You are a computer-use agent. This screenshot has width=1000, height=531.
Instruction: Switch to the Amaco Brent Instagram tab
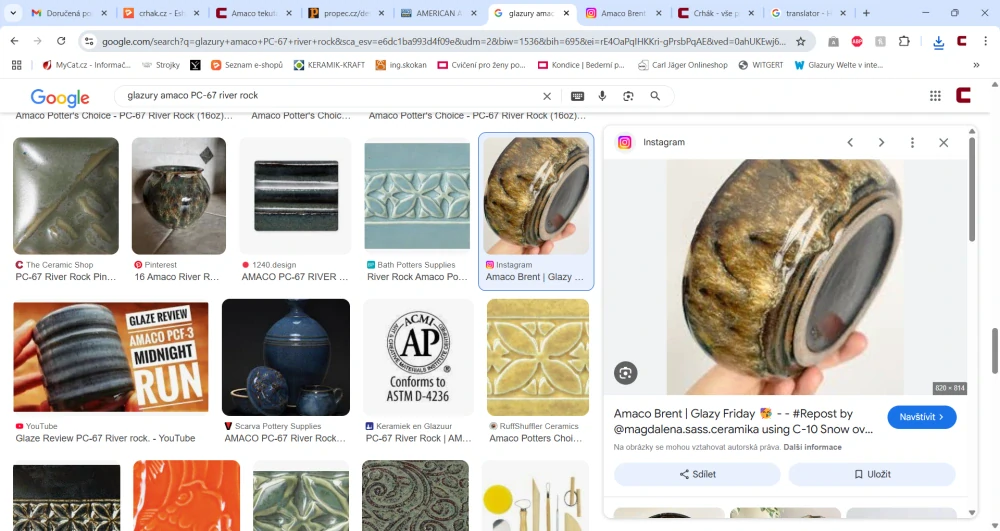tap(623, 13)
